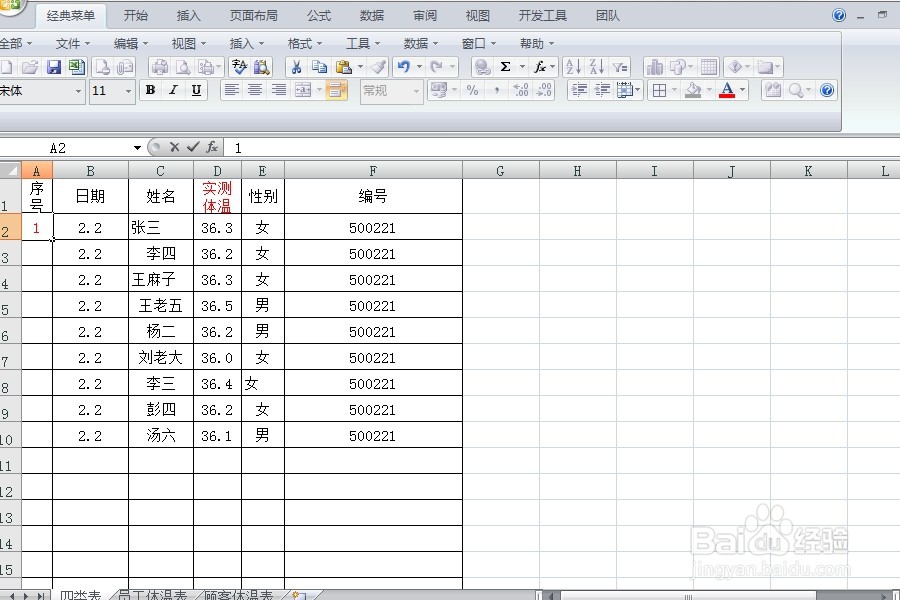
Task: Open the Insert Function icon
Action: 540,66
